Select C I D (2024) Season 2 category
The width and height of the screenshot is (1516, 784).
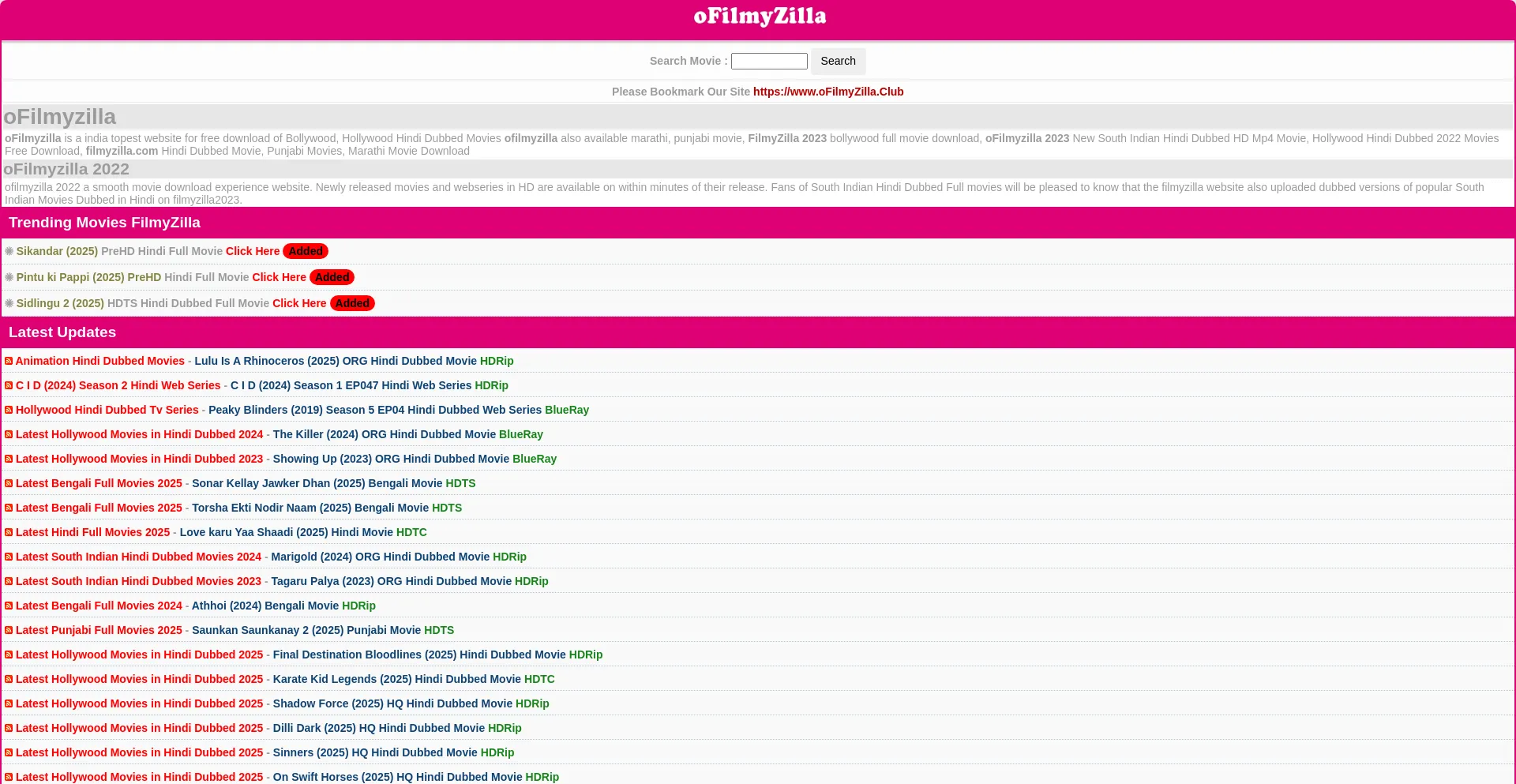118,385
